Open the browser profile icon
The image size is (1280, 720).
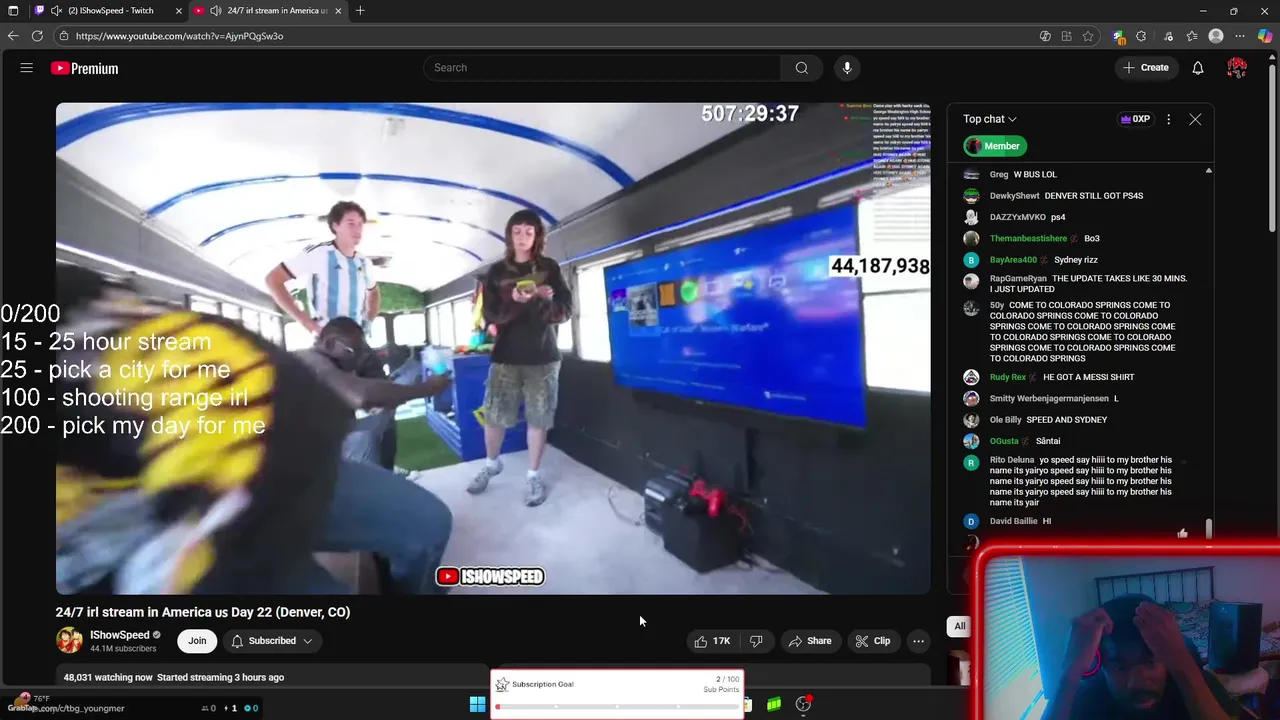(x=1216, y=36)
